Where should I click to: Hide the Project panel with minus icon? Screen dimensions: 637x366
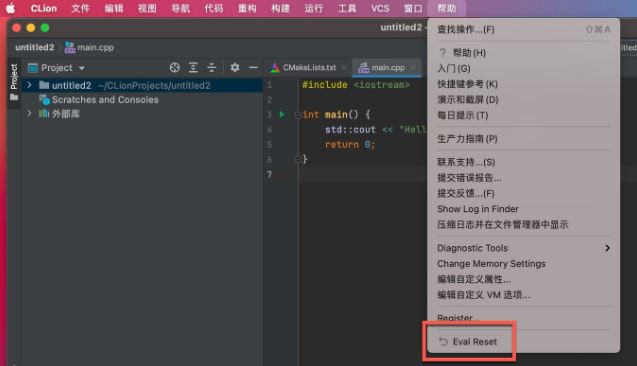click(254, 68)
